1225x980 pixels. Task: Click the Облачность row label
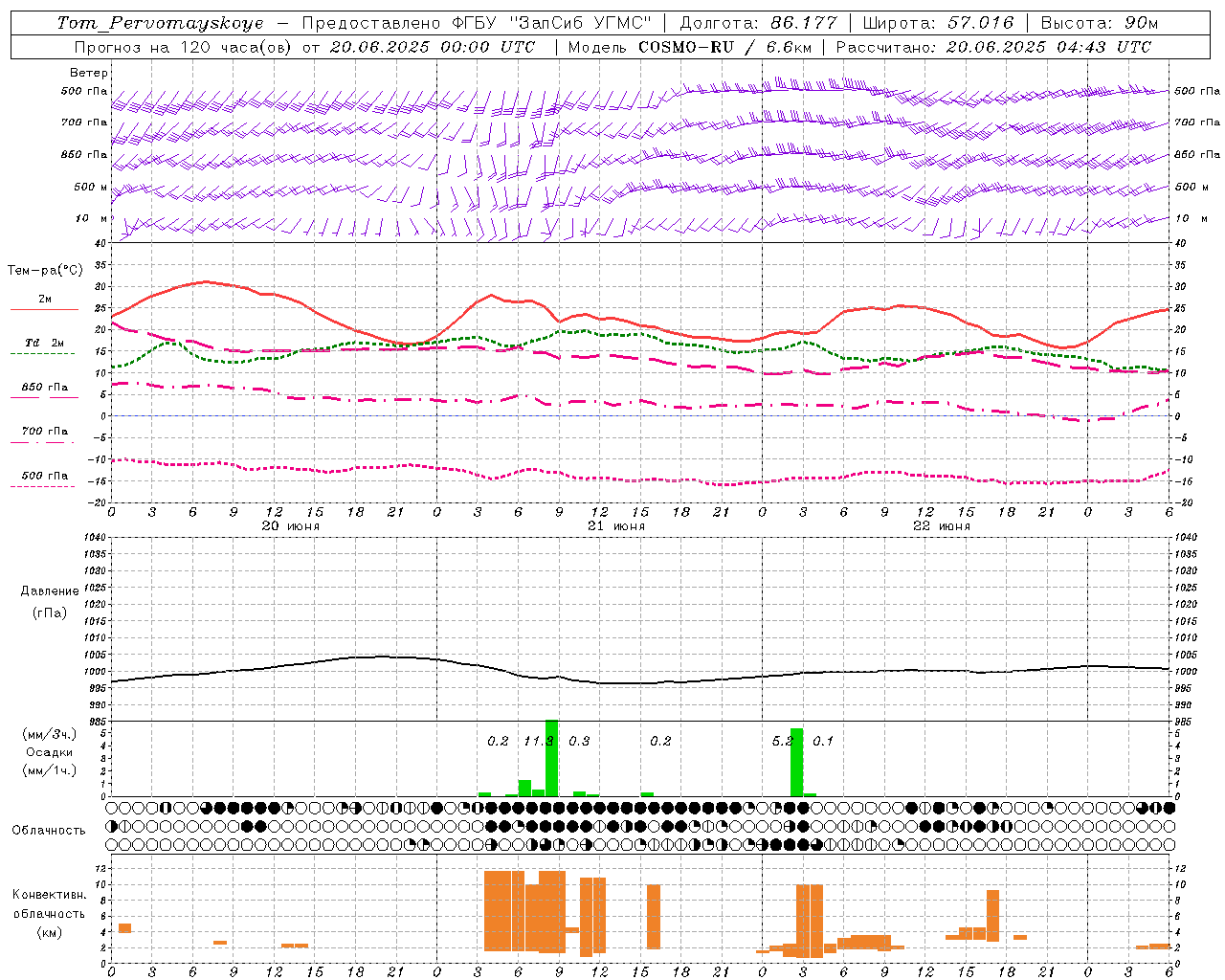tap(49, 830)
